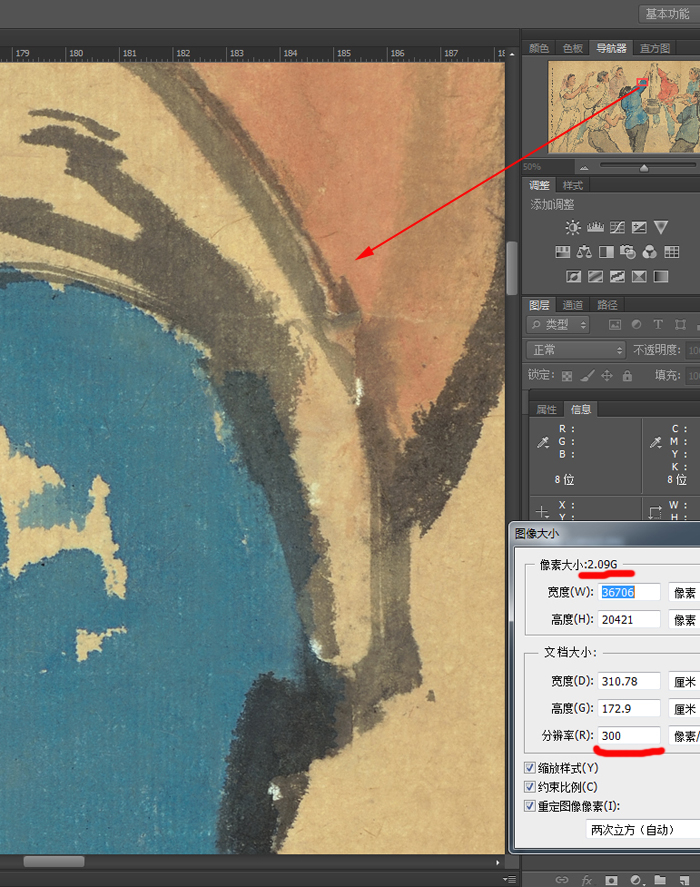Add a Levels adjustment layer
700x887 pixels.
[595, 227]
